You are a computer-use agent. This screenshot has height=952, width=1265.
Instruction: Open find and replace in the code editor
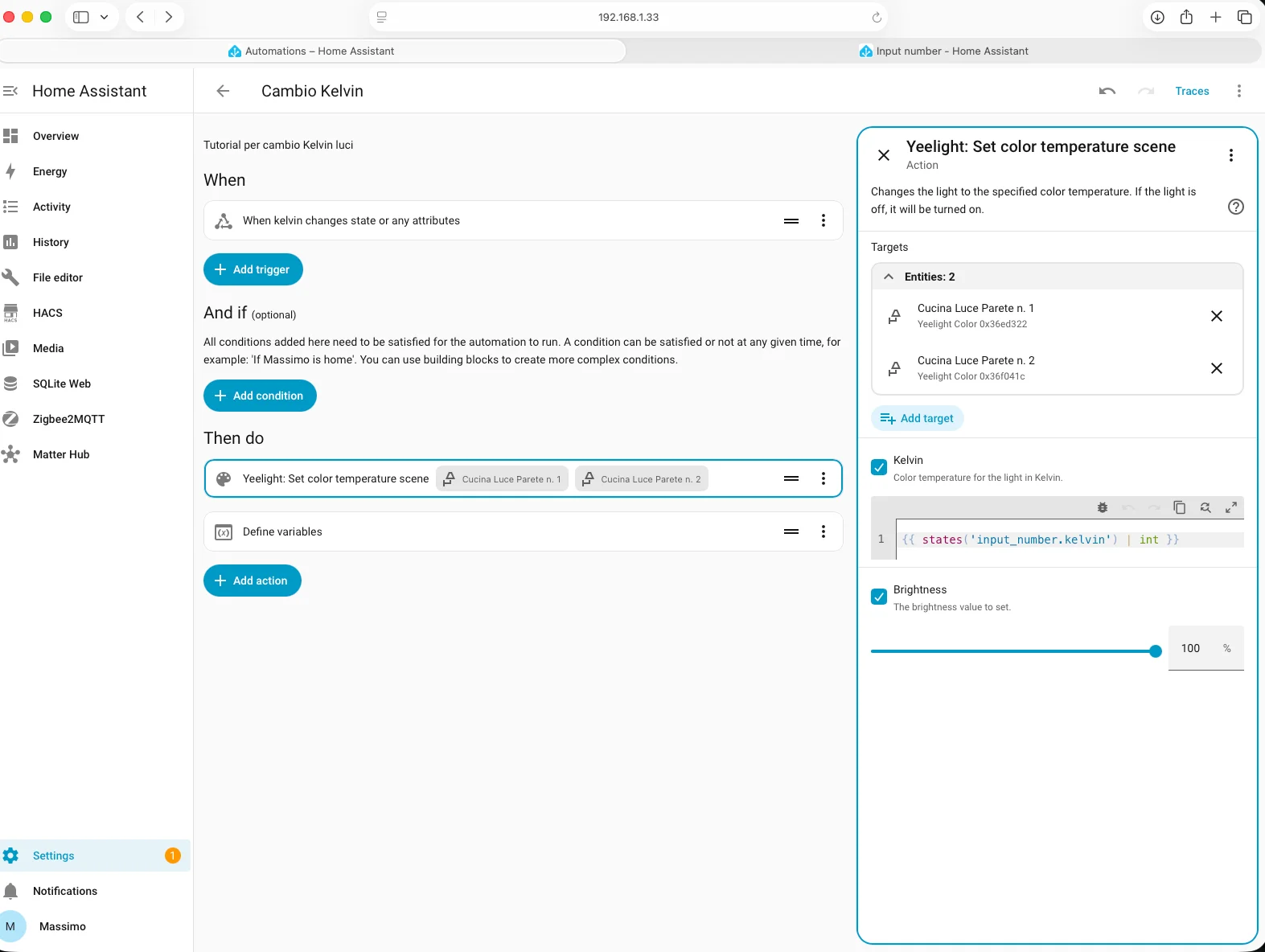[x=1205, y=507]
